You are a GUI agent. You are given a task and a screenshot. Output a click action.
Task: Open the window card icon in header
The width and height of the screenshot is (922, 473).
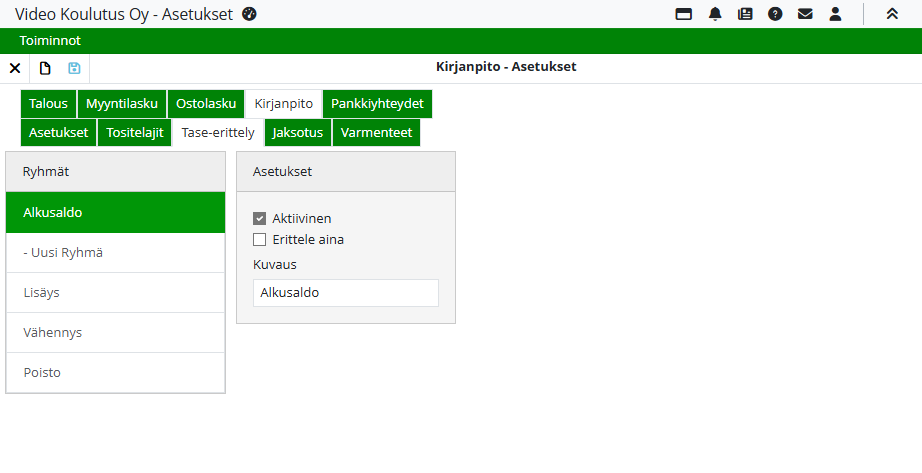[x=684, y=14]
